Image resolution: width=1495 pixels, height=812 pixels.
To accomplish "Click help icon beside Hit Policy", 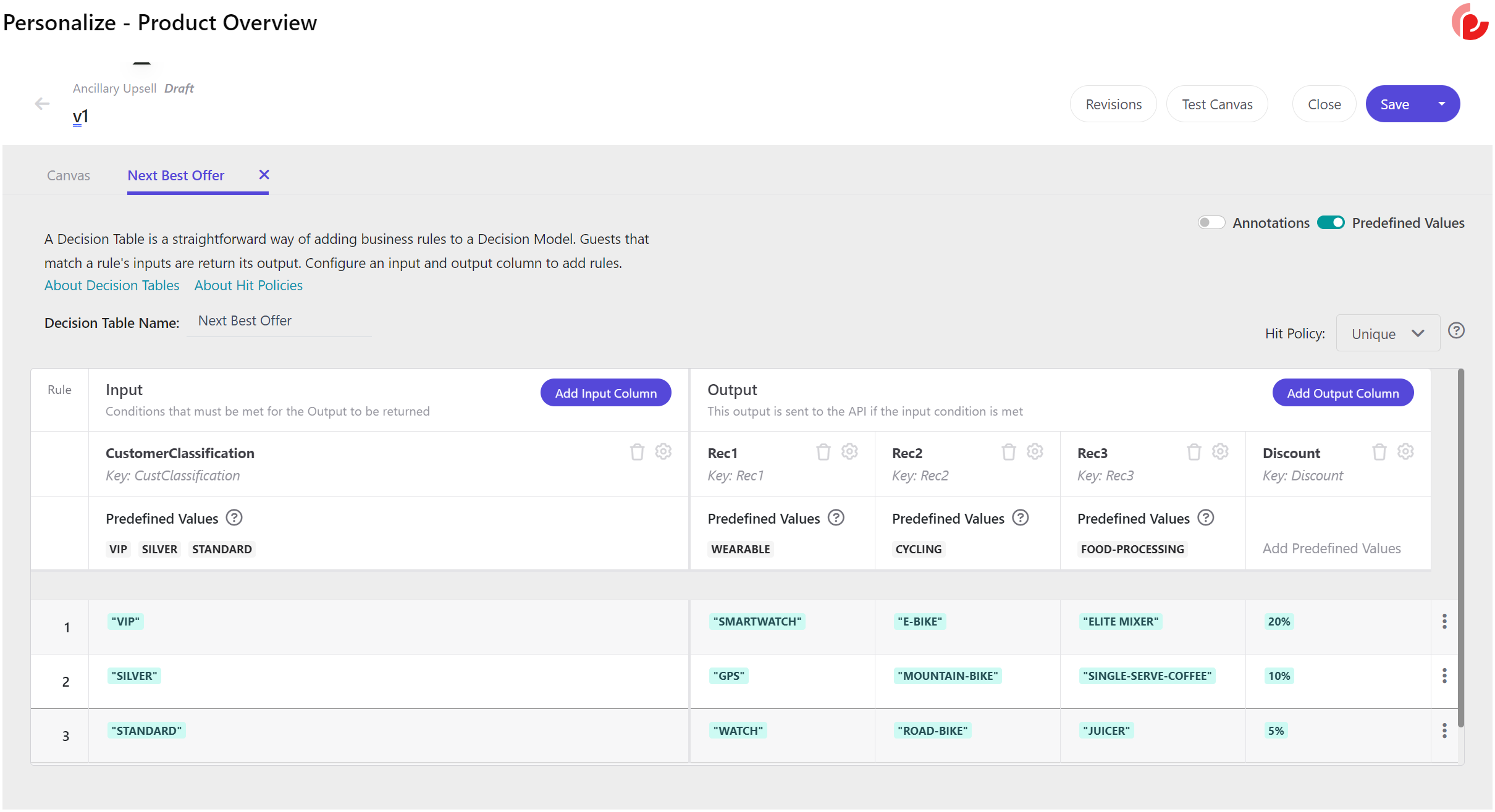I will (1456, 331).
